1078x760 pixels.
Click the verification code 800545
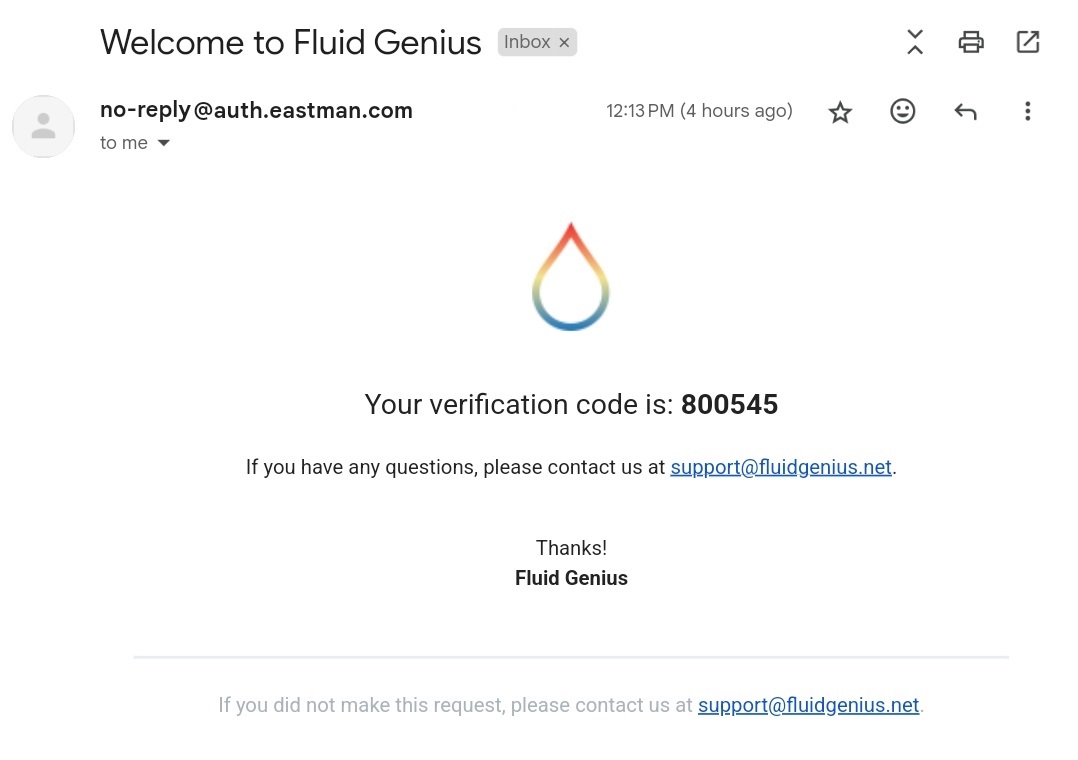729,404
